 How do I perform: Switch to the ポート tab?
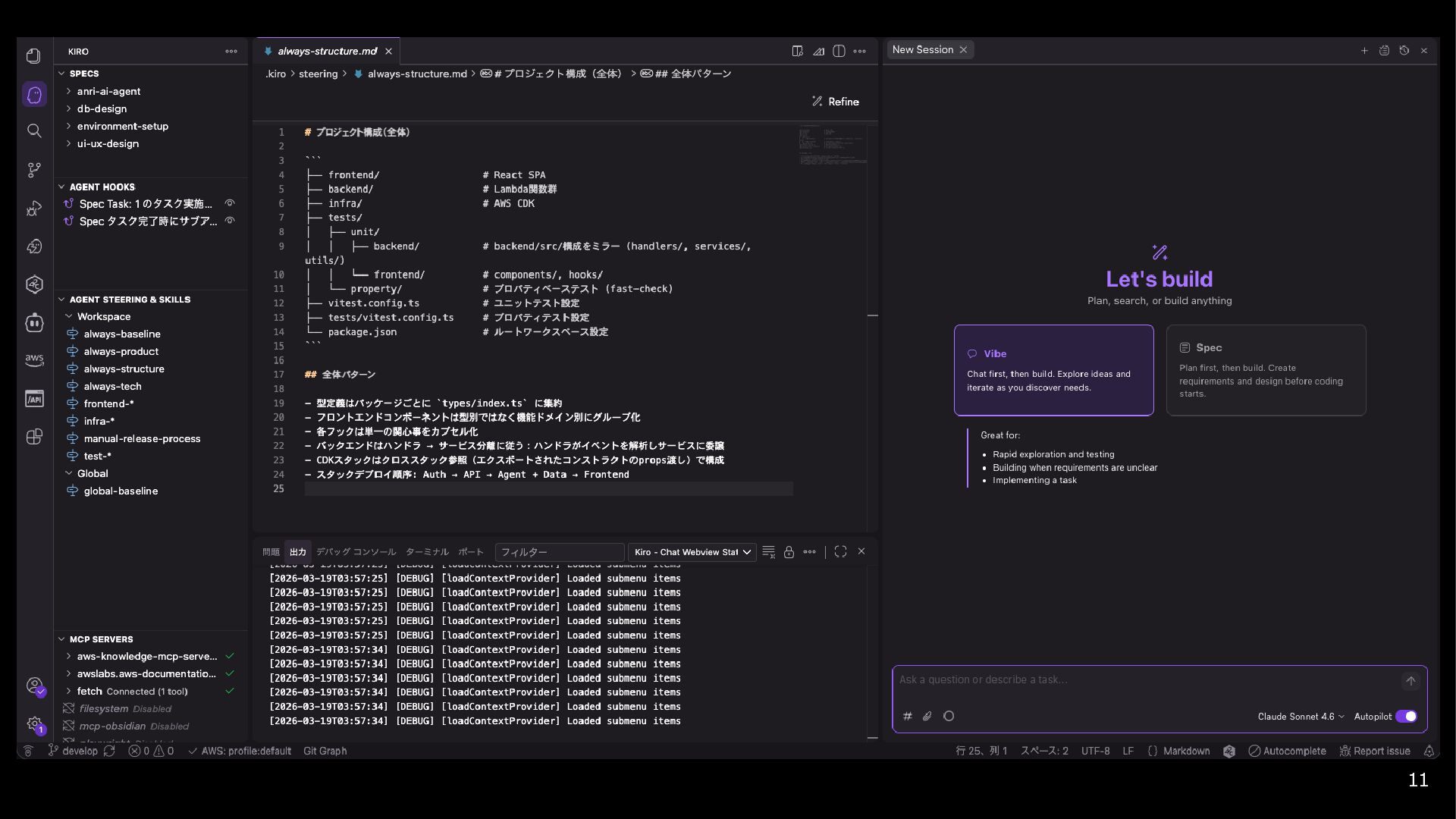pyautogui.click(x=470, y=552)
